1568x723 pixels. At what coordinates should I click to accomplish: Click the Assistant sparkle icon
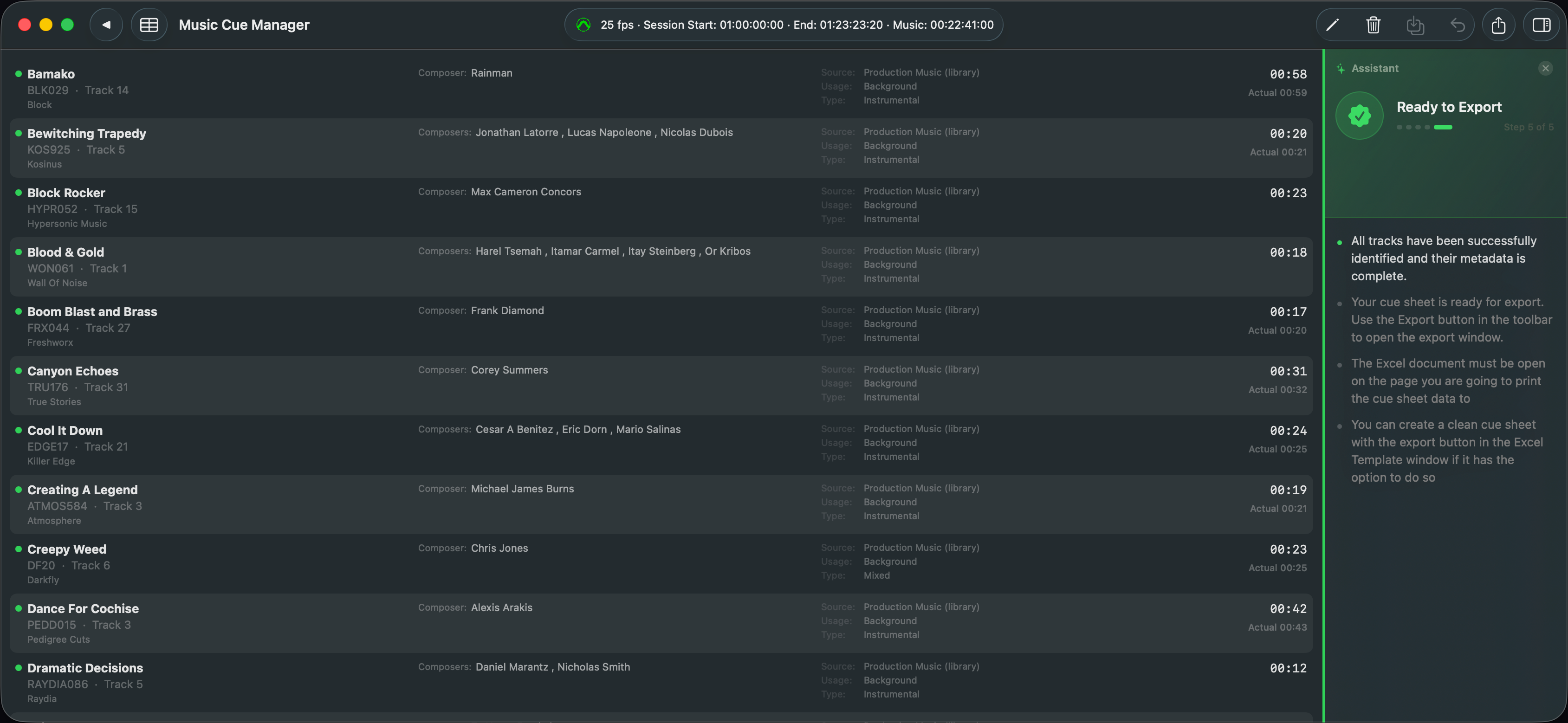coord(1341,68)
